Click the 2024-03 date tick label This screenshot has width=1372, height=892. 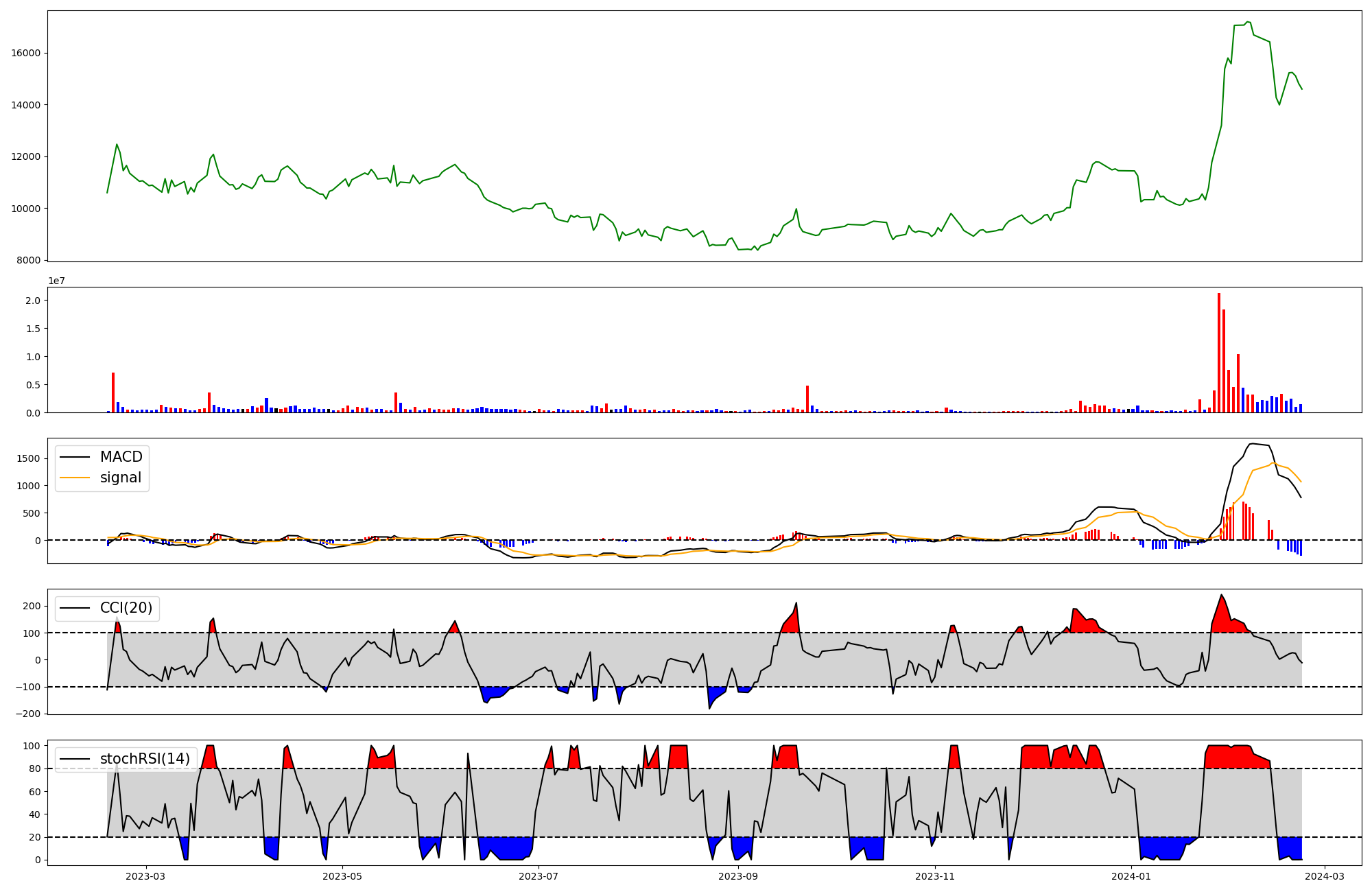[x=1324, y=876]
